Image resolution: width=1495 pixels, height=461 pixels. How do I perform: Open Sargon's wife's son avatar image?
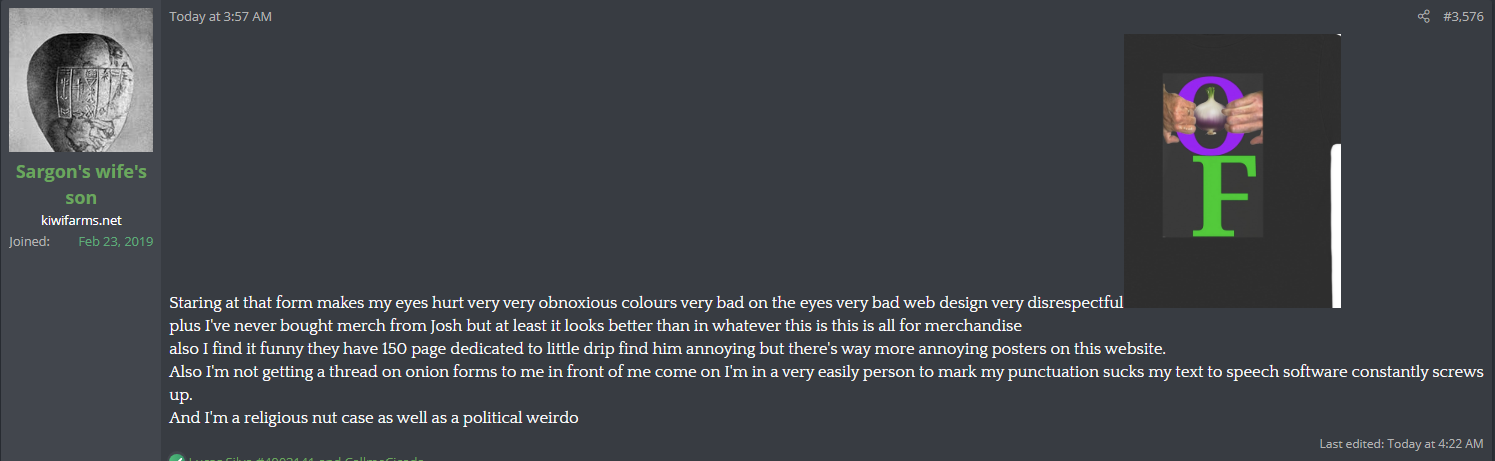tap(81, 80)
